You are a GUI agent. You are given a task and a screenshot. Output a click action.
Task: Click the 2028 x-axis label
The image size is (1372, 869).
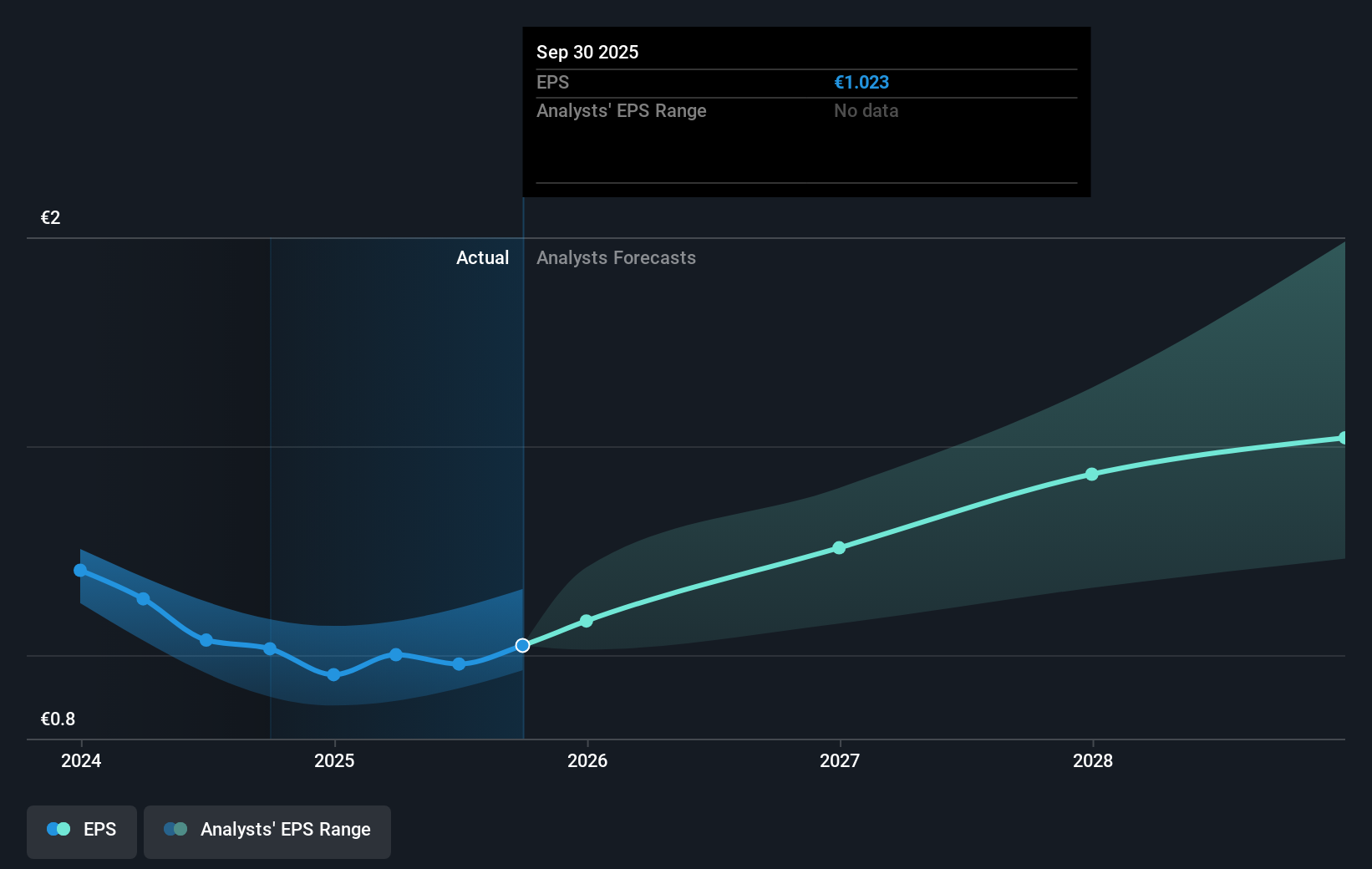(1093, 760)
